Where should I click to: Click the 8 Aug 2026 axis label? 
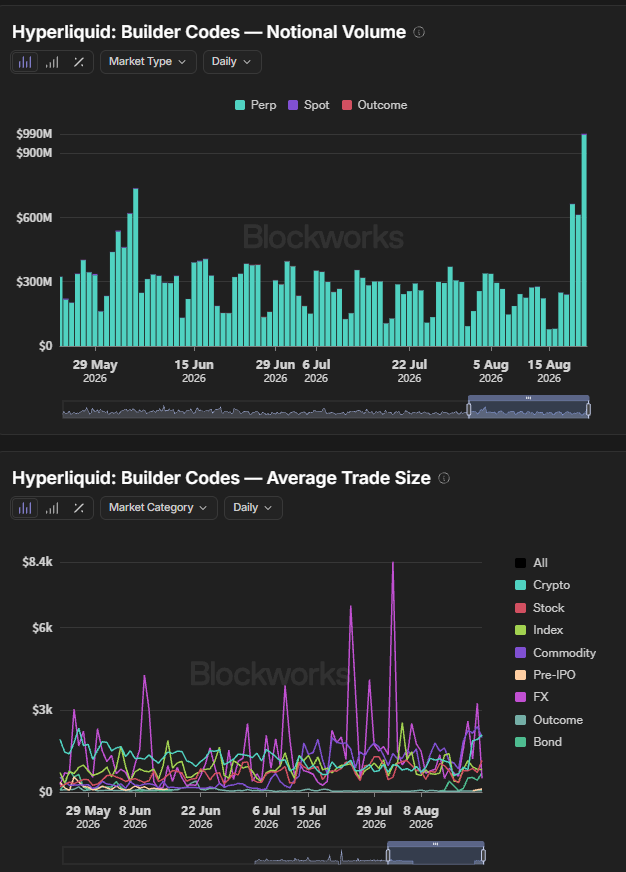click(421, 817)
